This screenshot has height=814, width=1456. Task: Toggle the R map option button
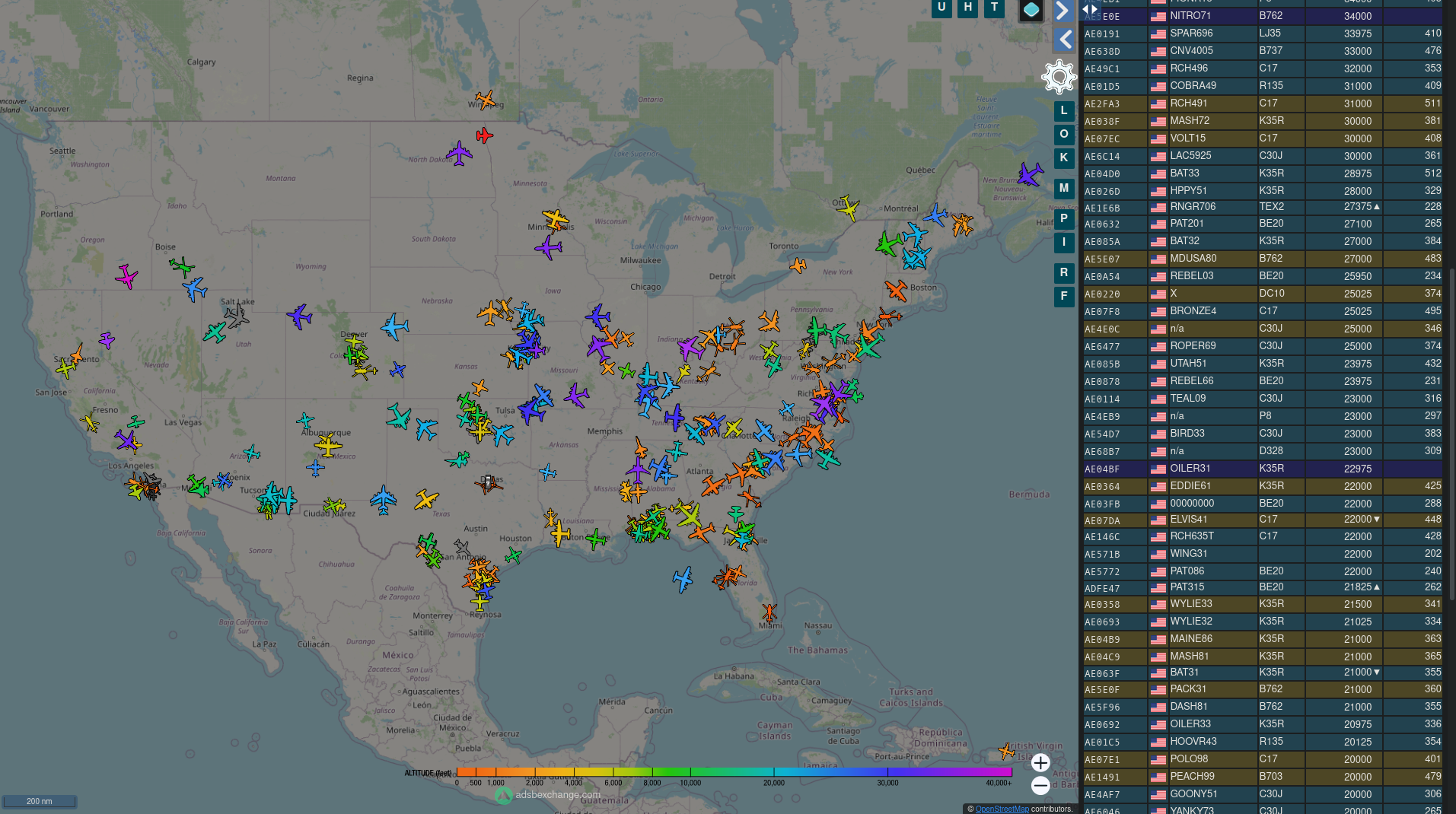(x=1064, y=273)
